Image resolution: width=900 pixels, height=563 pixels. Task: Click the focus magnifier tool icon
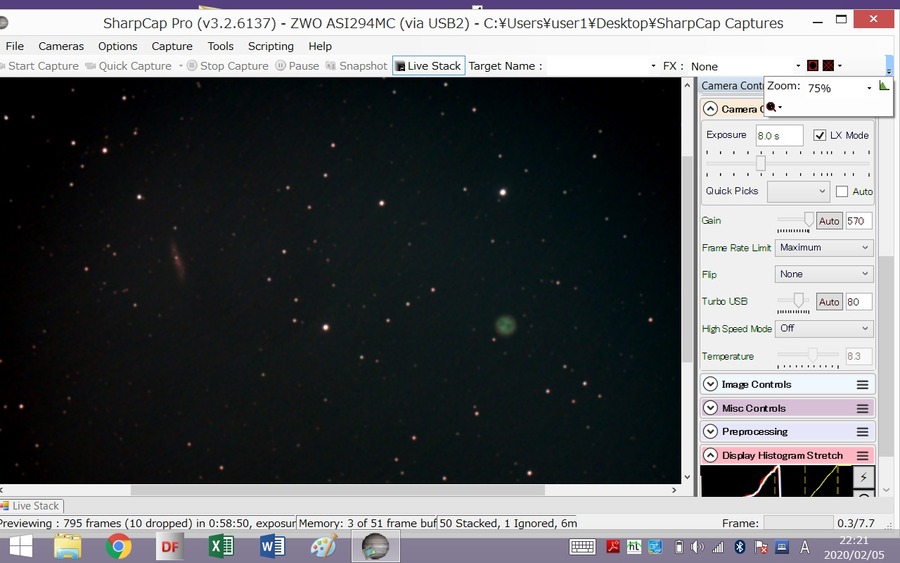[771, 107]
